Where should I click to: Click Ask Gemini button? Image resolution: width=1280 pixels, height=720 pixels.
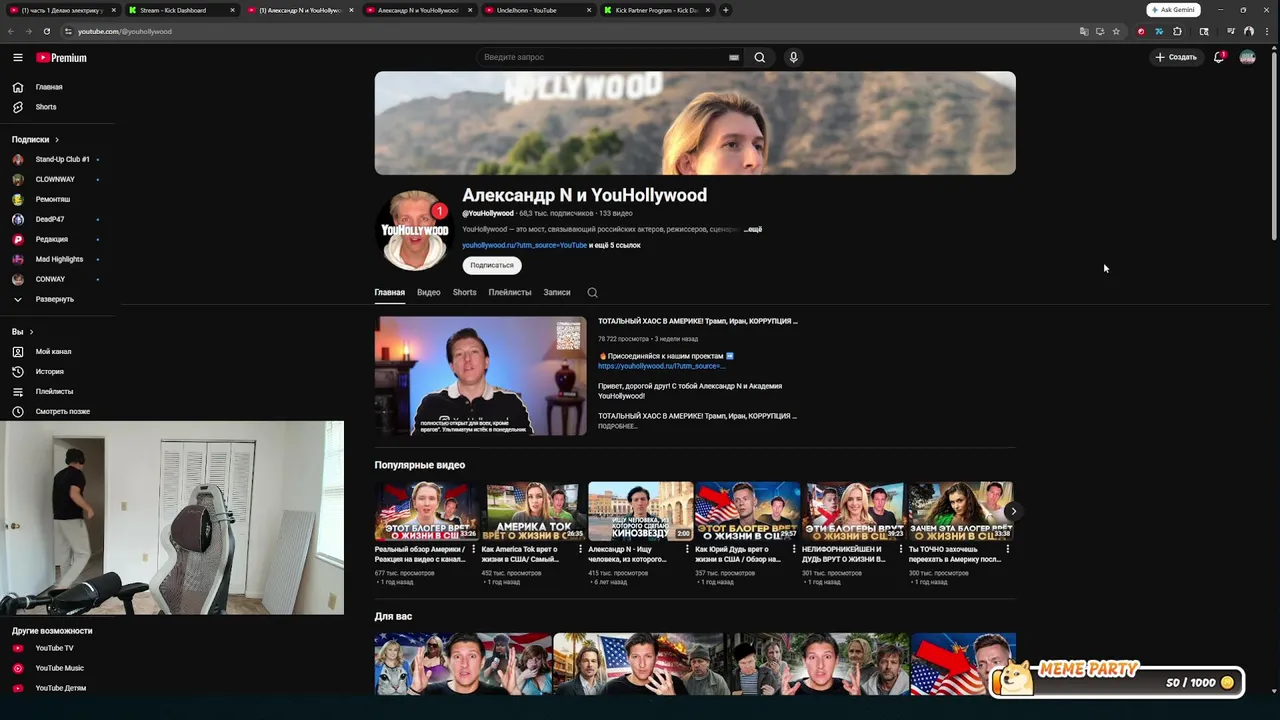pyautogui.click(x=1173, y=10)
